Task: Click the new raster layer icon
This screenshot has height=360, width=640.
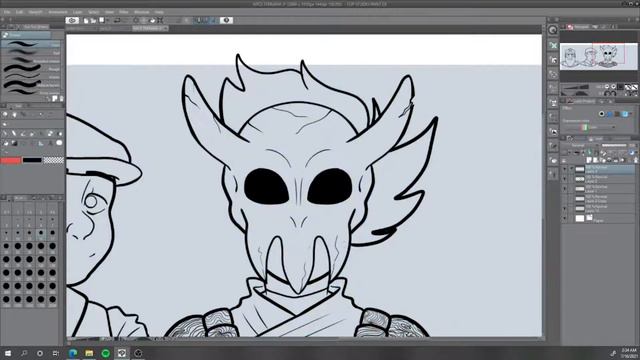Action: pyautogui.click(x=589, y=160)
